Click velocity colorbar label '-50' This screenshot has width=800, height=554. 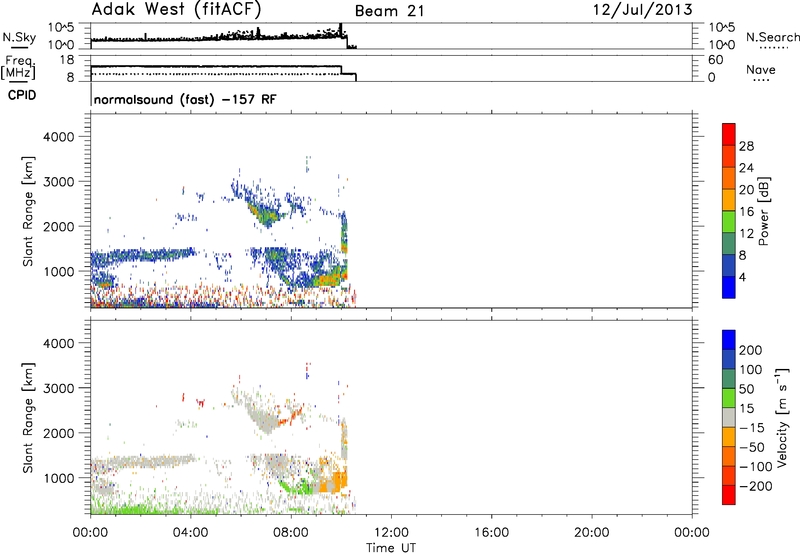(752, 447)
